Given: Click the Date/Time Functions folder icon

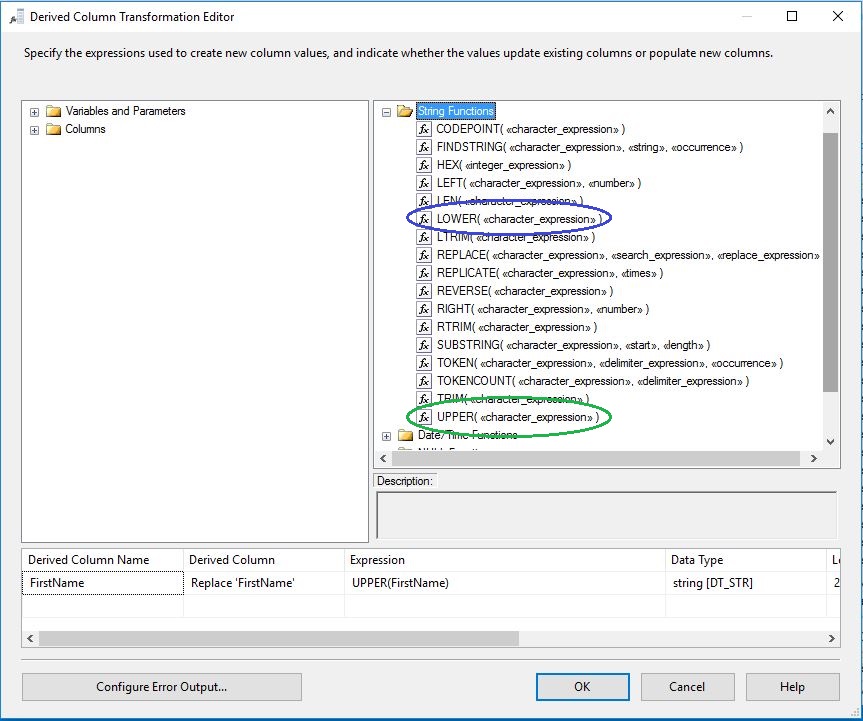Looking at the screenshot, I should click(405, 435).
